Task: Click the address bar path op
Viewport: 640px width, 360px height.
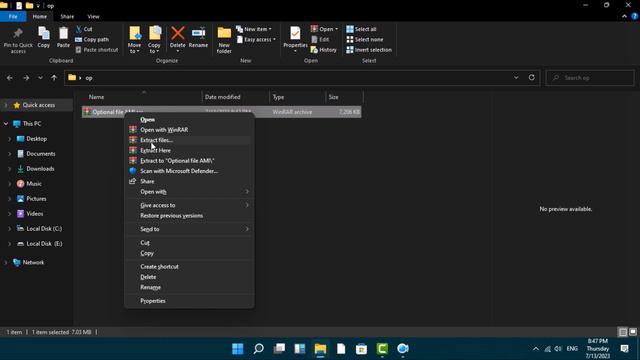Action: tap(89, 78)
